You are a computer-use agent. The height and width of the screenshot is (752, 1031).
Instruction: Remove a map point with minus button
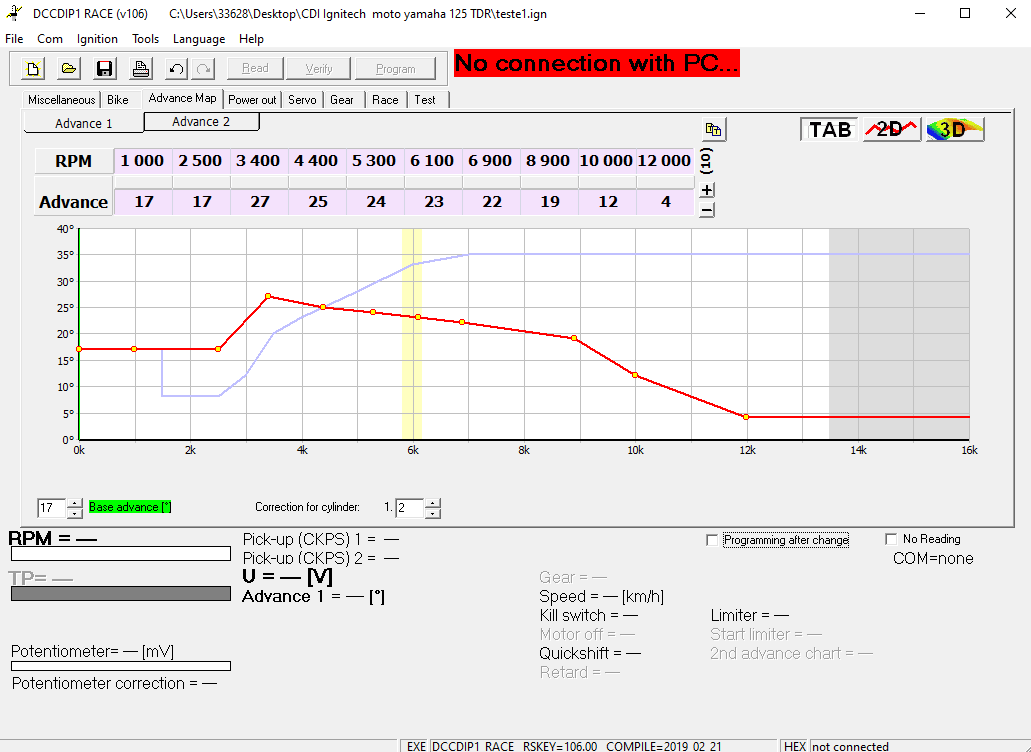pos(707,210)
